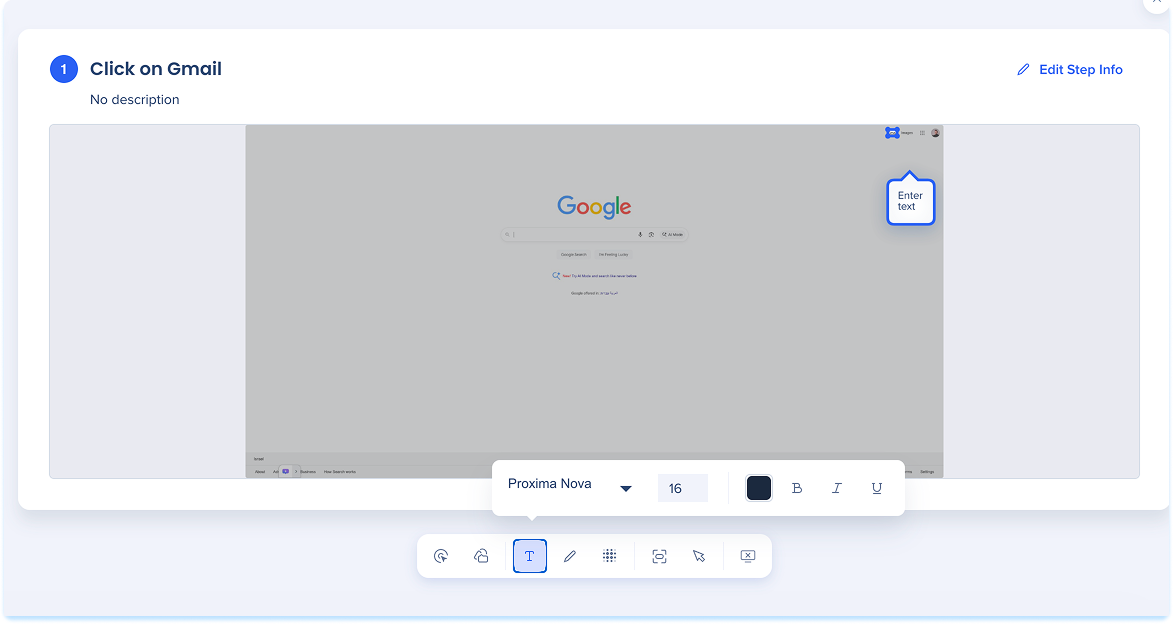The height and width of the screenshot is (624, 1173).
Task: Open the Proxima Nova font dropdown
Action: pos(550,484)
